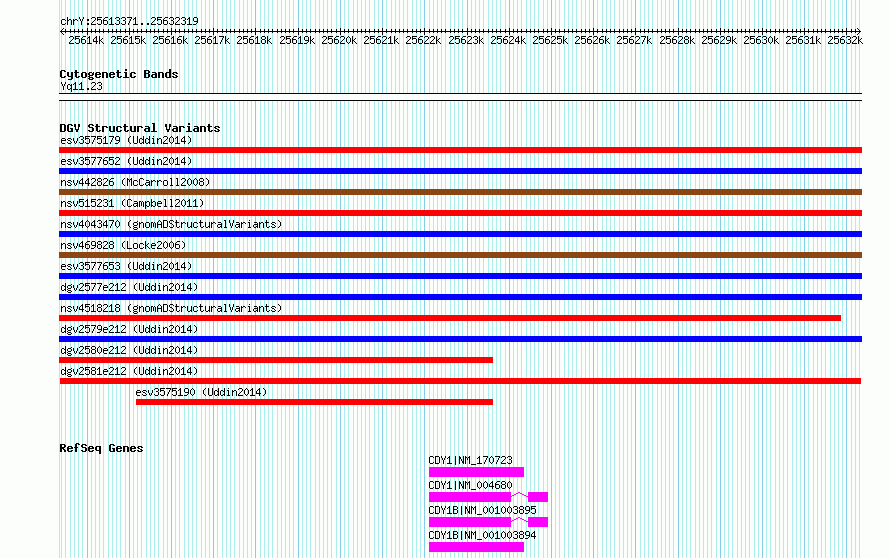Click the 25629k ruler position
This screenshot has height=558, width=890.
click(719, 40)
